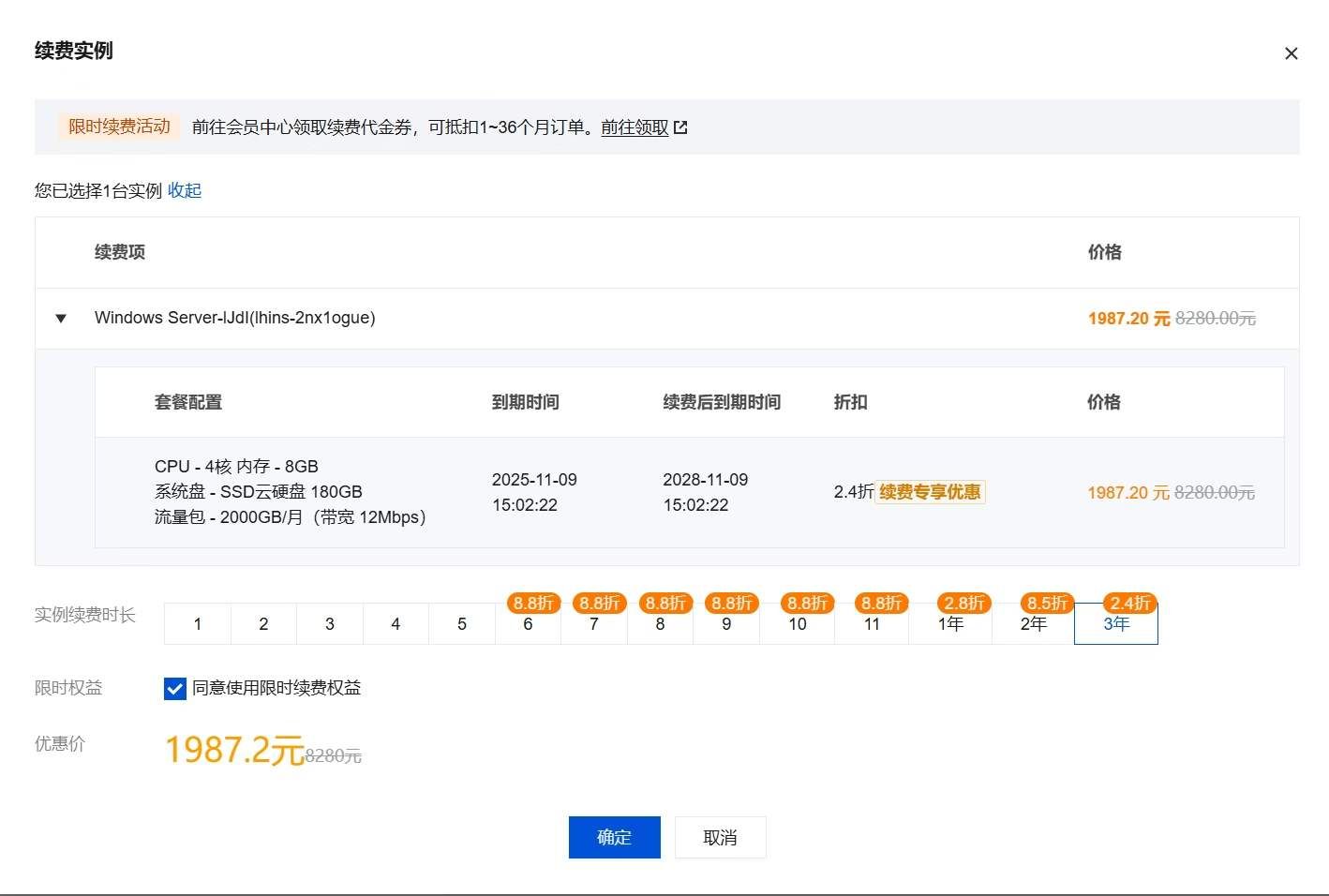Click the 8.8折 badge above duration 6

click(x=532, y=604)
